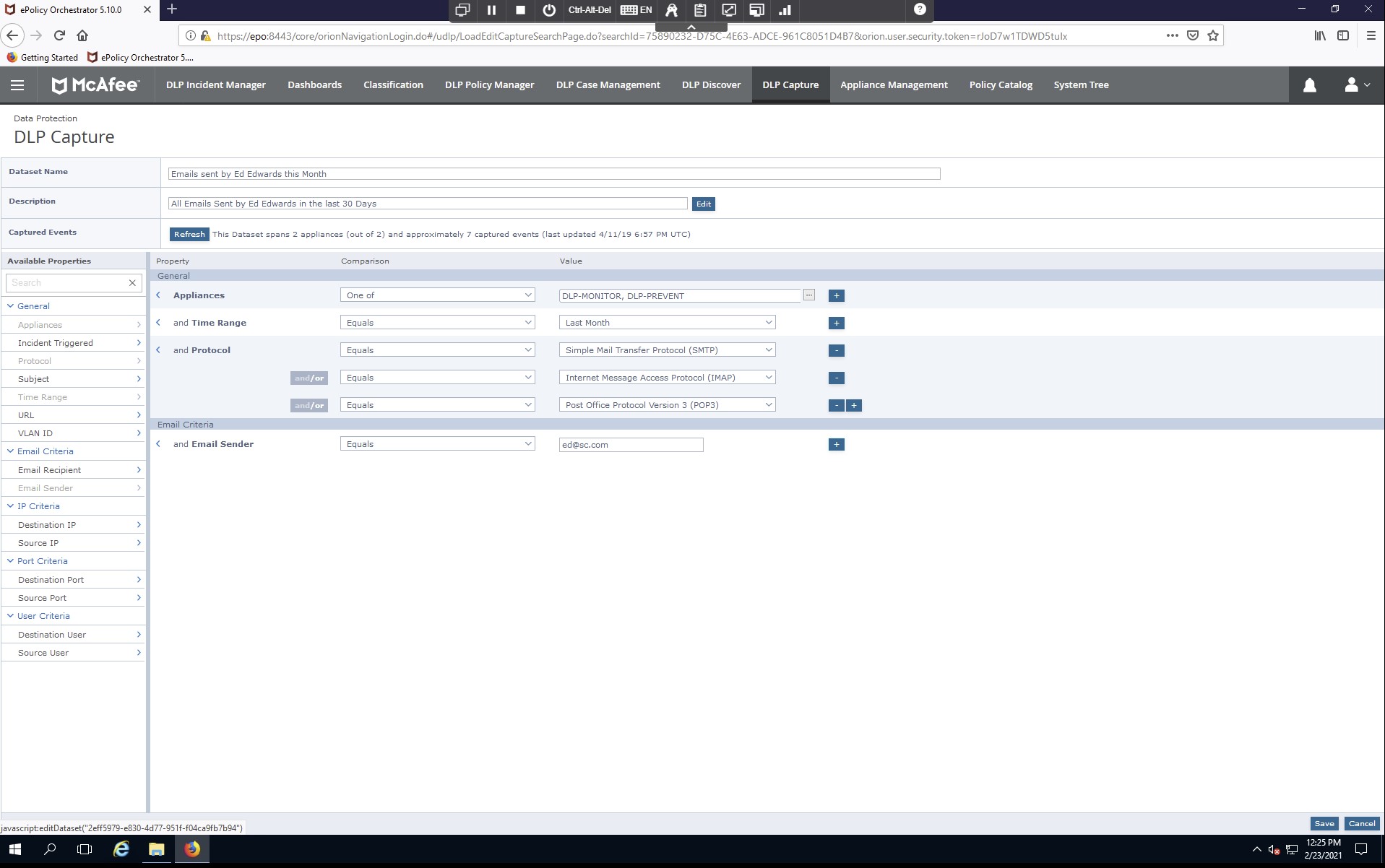Open the page actions ellipsis in address bar

coord(1172,35)
